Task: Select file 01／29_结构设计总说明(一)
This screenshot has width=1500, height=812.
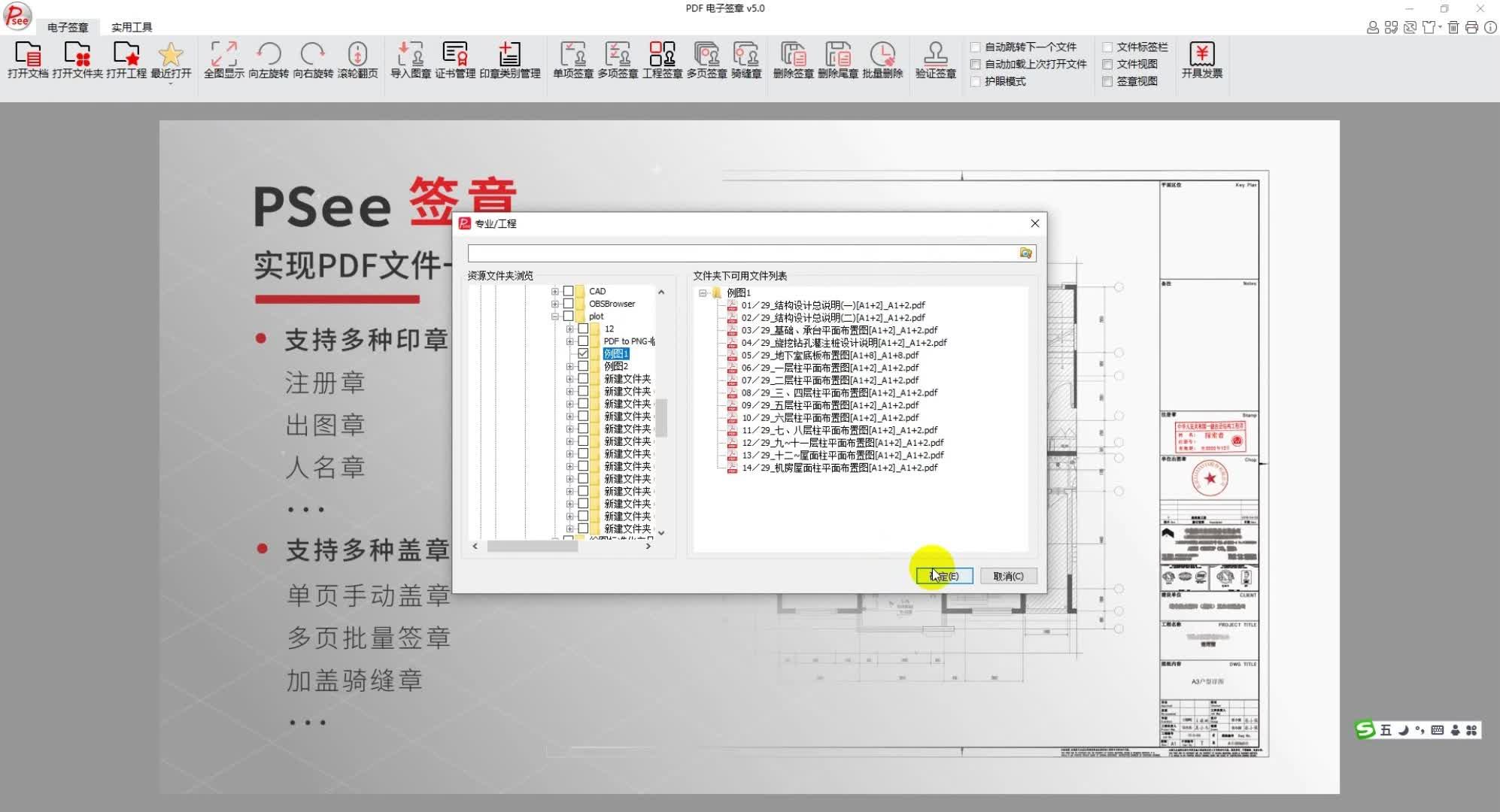Action: point(833,305)
